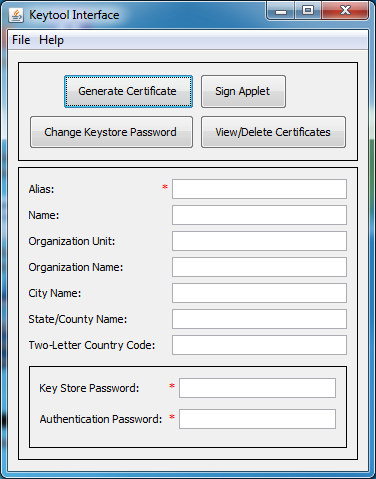Select the State/County Name text box
The width and height of the screenshot is (376, 479).
pyautogui.click(x=259, y=319)
